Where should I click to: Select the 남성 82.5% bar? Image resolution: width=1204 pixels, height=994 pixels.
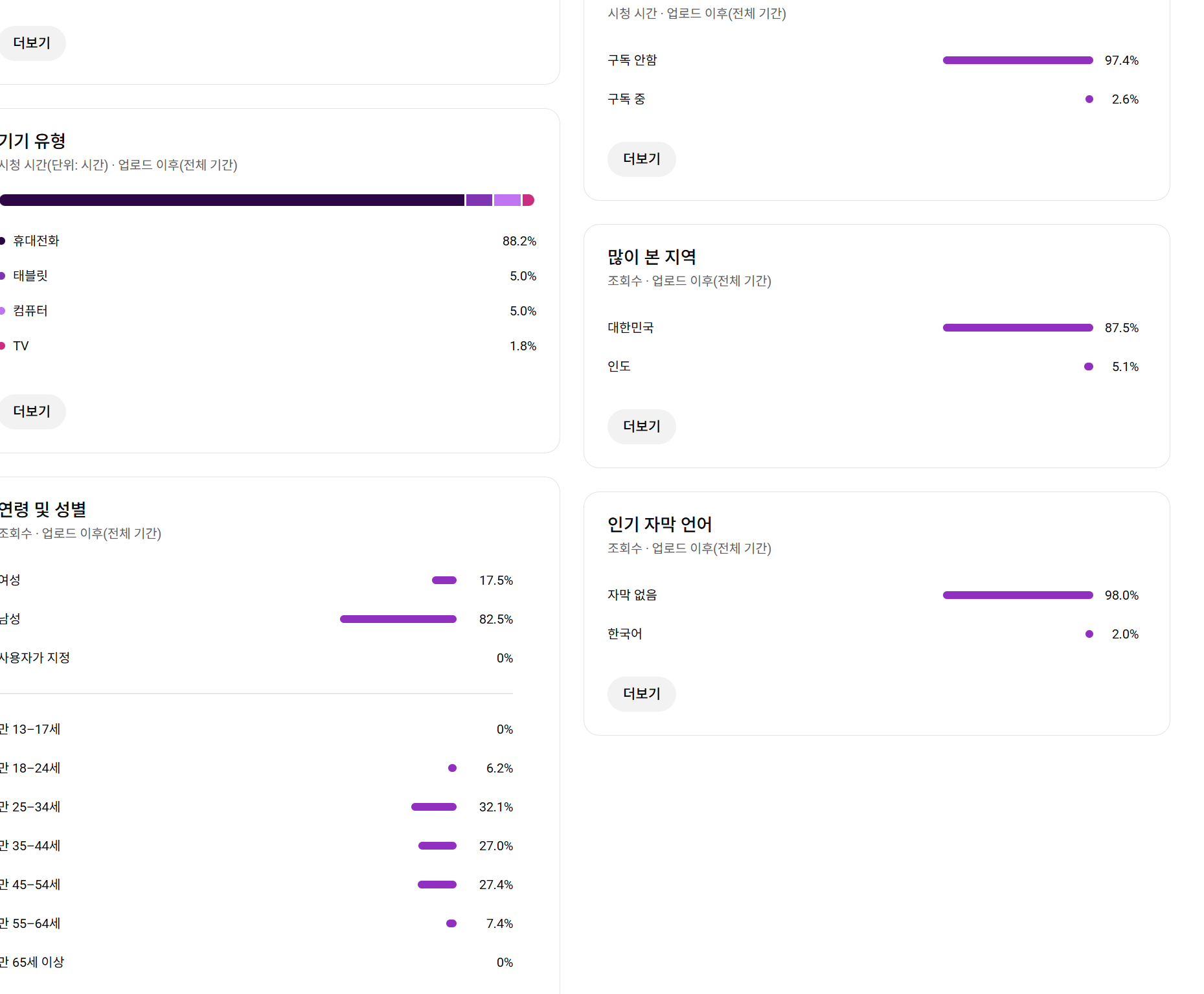pos(398,619)
